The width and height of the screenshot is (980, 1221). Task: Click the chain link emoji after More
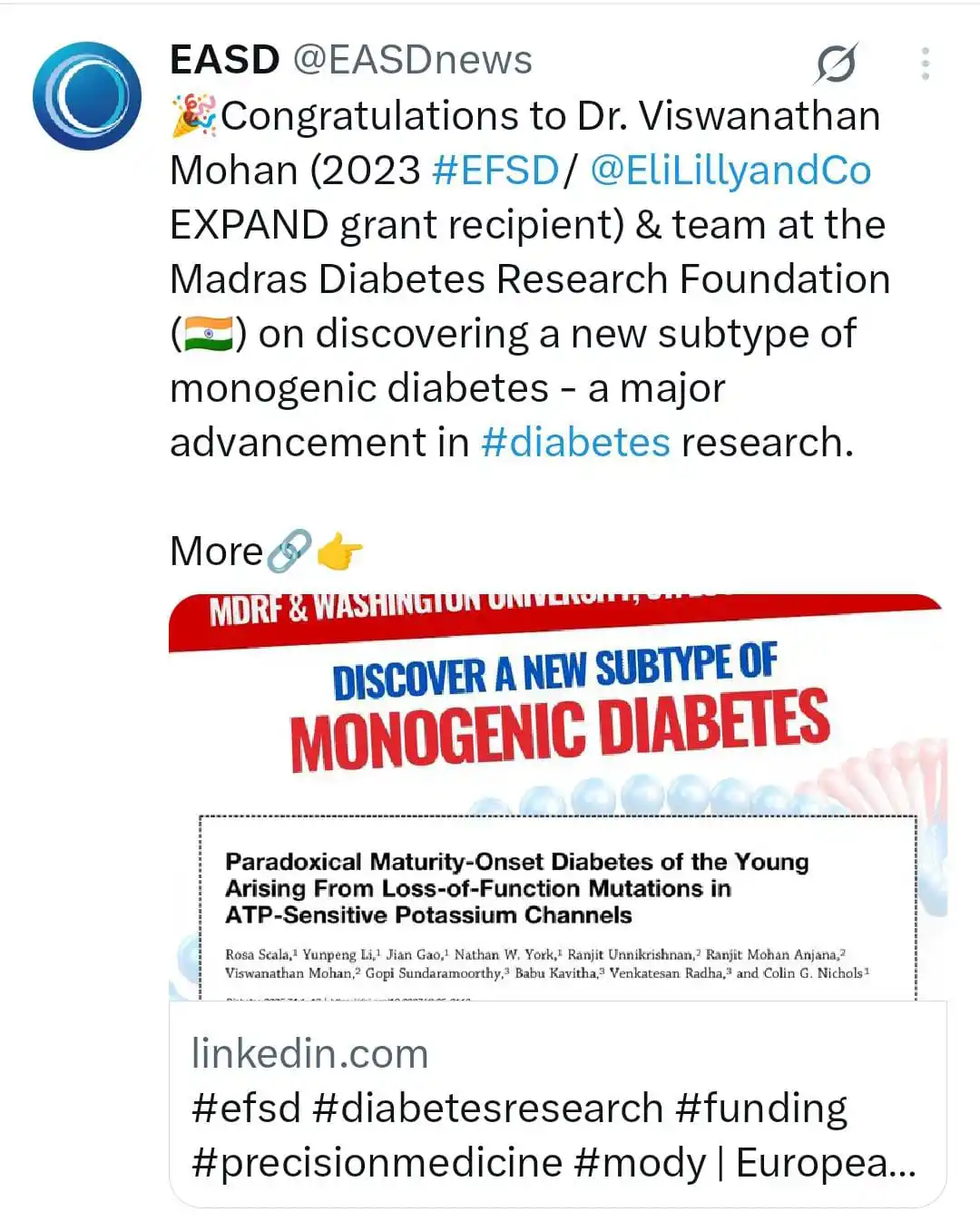pyautogui.click(x=289, y=551)
